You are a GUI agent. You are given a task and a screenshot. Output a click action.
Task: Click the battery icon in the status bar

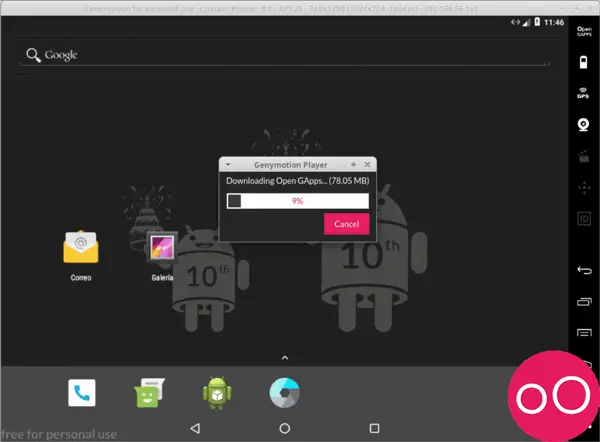tap(537, 22)
